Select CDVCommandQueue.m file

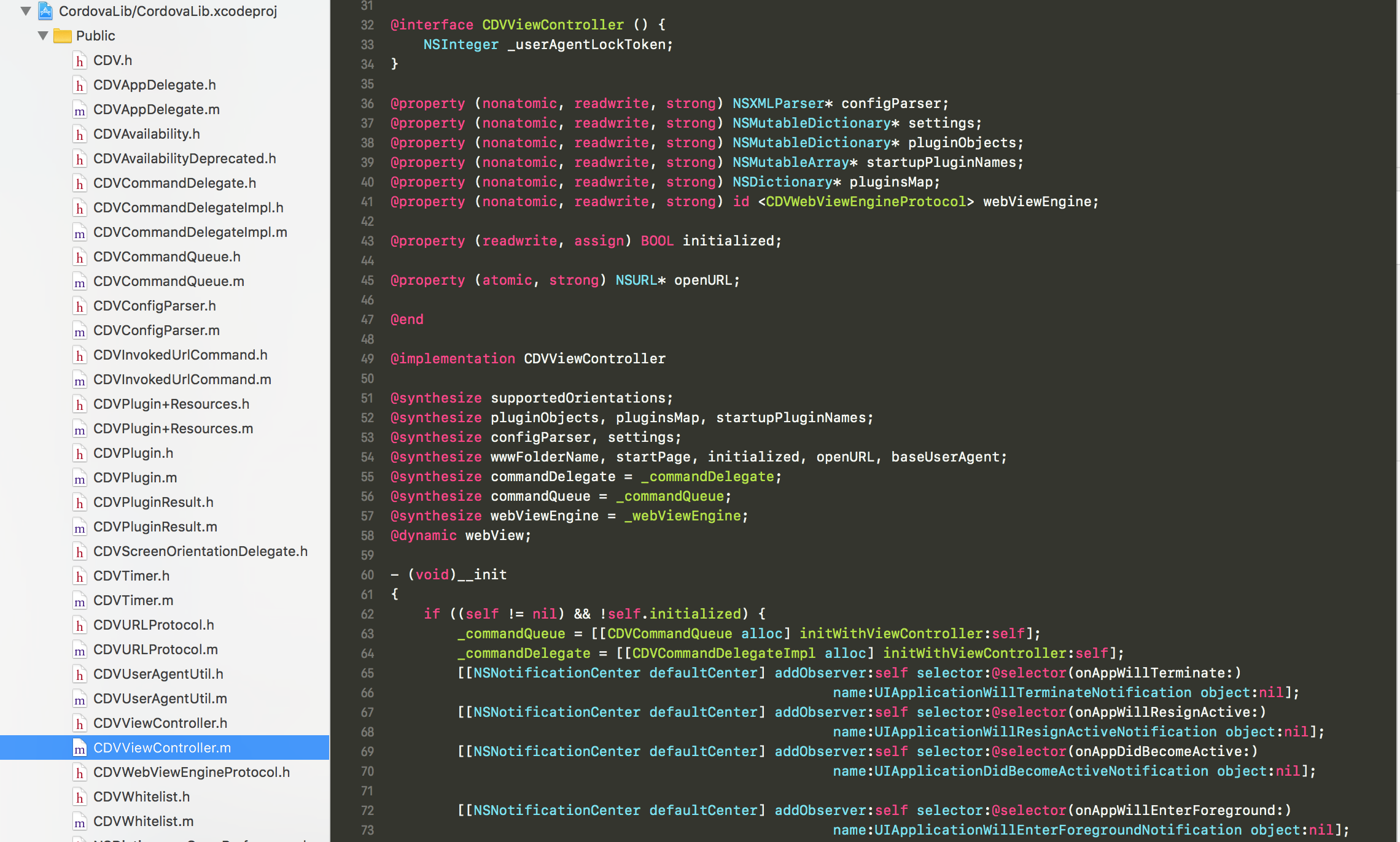(168, 281)
